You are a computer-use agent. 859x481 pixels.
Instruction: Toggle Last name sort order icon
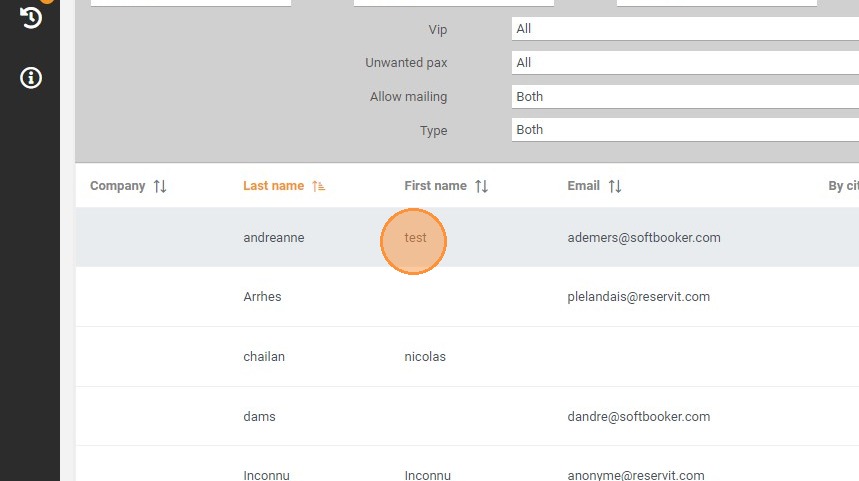click(318, 186)
